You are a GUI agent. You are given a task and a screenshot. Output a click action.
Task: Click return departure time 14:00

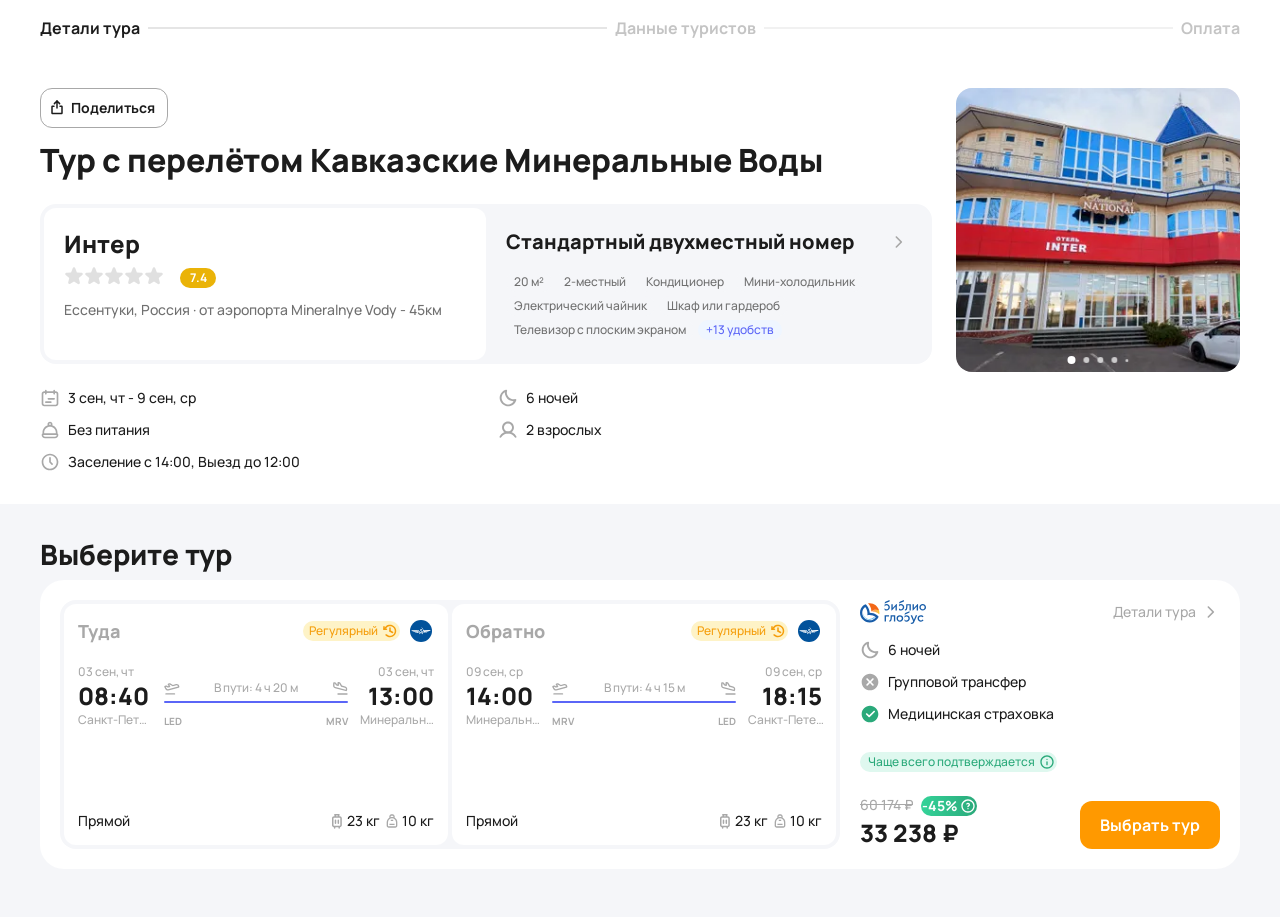click(x=499, y=697)
